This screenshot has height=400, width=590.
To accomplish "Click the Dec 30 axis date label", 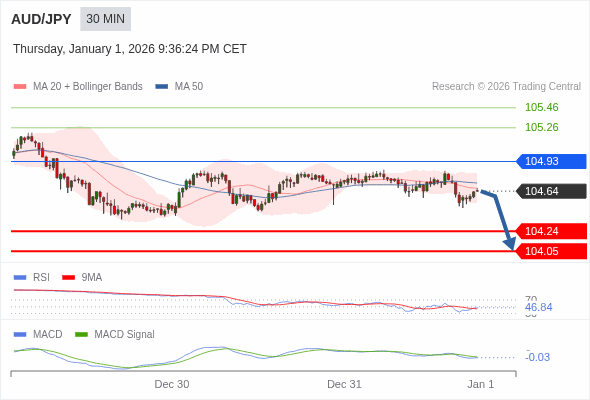I will tap(172, 384).
